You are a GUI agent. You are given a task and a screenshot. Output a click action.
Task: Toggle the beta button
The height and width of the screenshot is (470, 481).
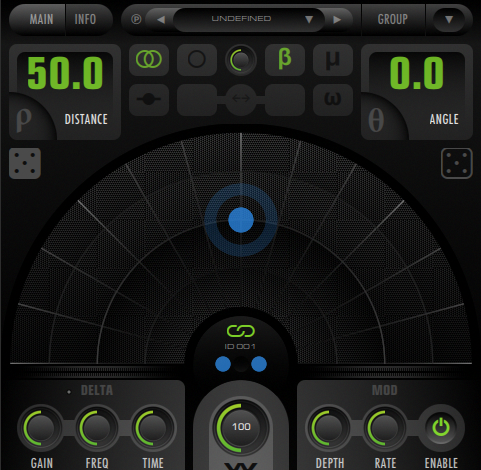click(x=285, y=60)
